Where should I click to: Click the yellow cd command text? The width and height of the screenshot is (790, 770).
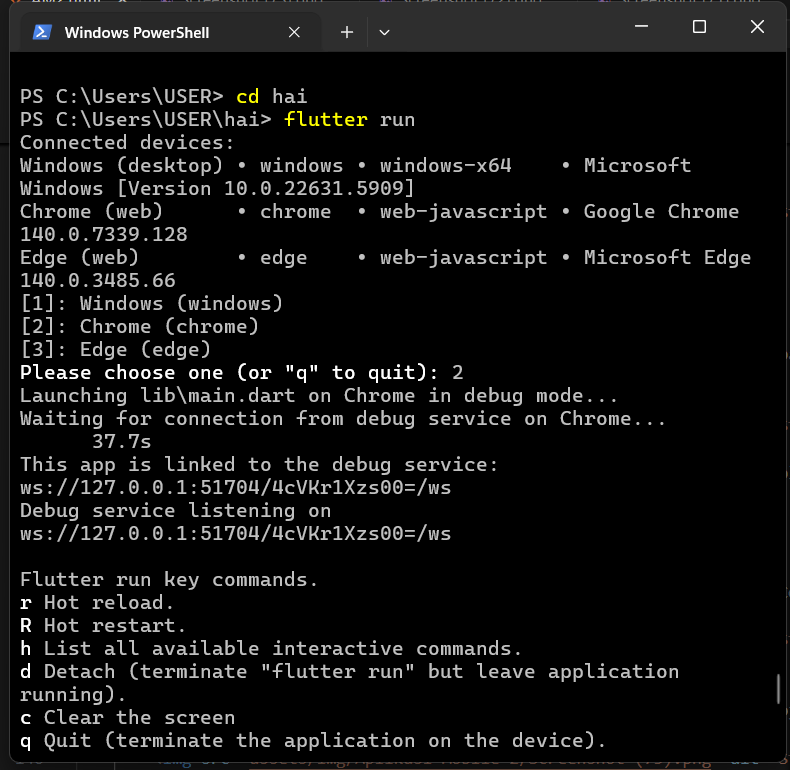pyautogui.click(x=247, y=97)
